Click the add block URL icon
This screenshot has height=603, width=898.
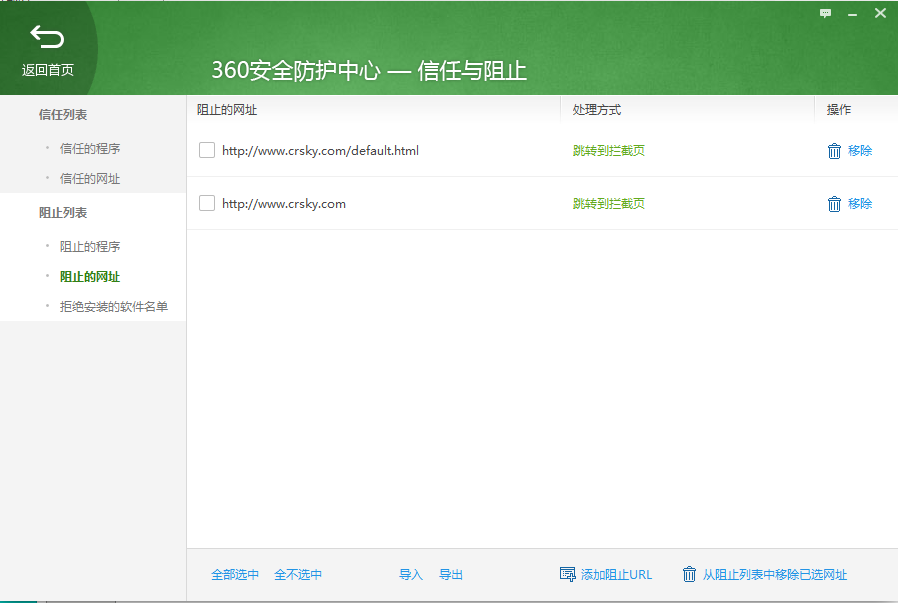point(568,574)
